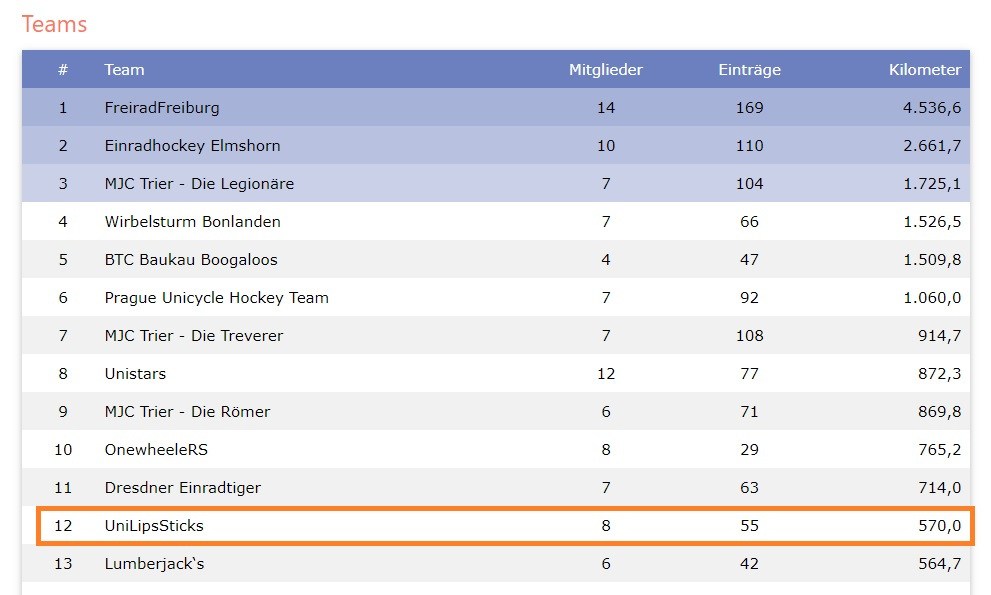Click the Kilometer column header
This screenshot has width=991, height=595.
(924, 70)
